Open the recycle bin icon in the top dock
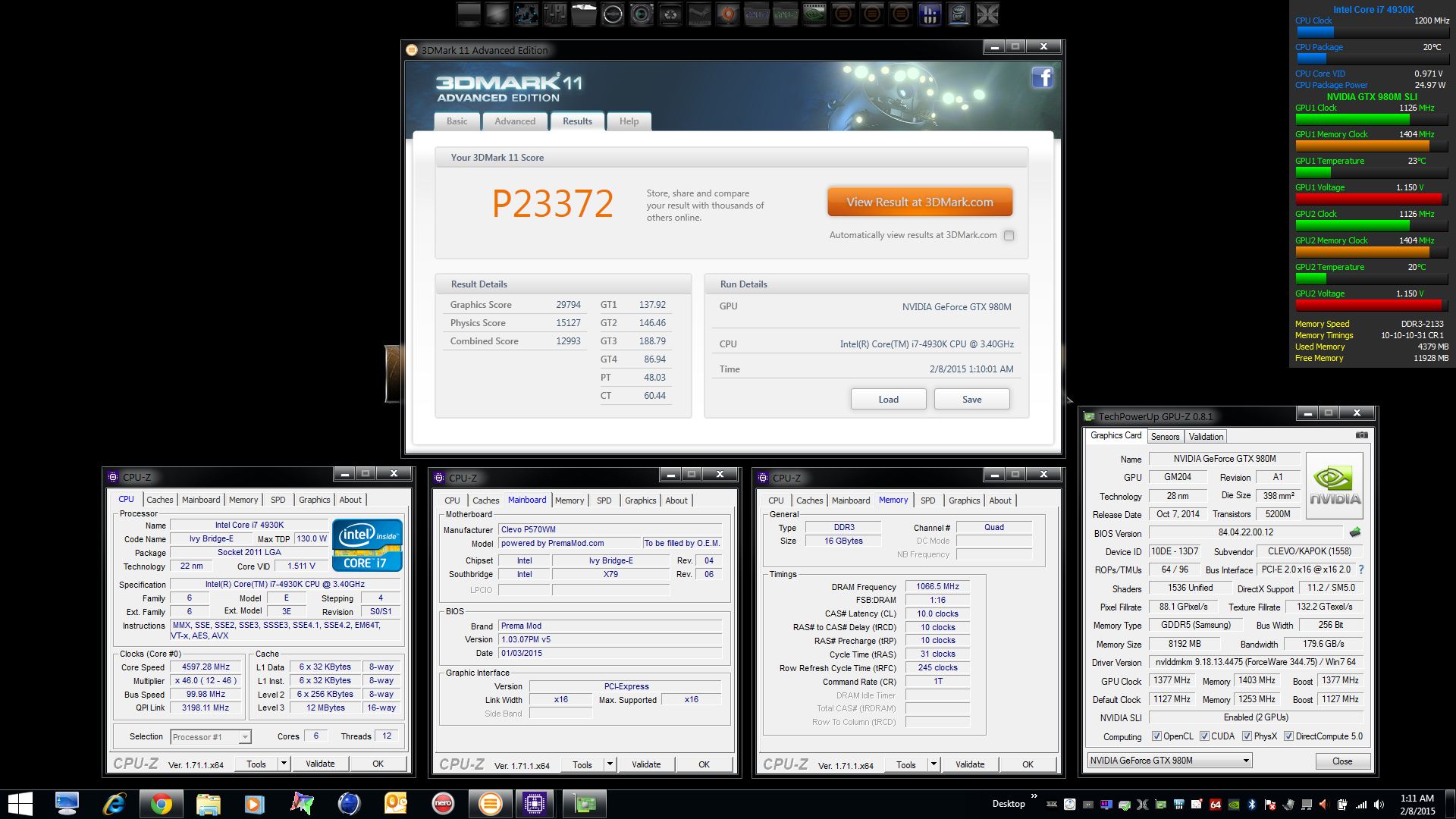Image resolution: width=1456 pixels, height=819 pixels. (670, 14)
